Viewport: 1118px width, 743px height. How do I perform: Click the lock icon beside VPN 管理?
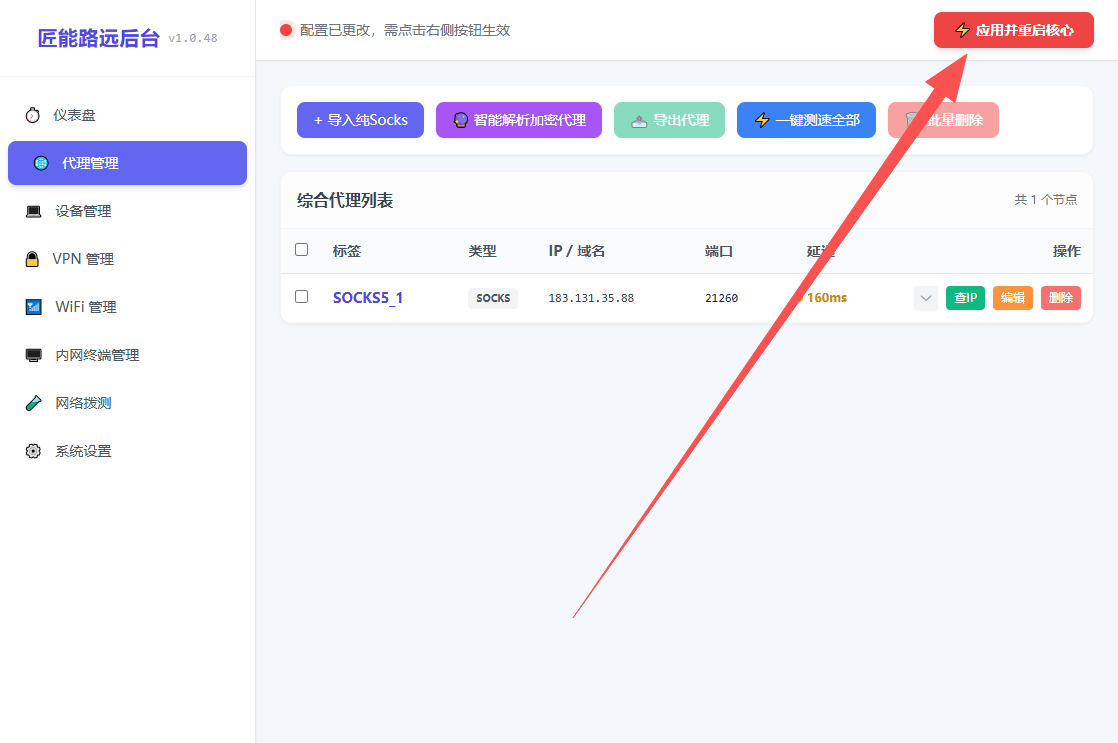[32, 259]
